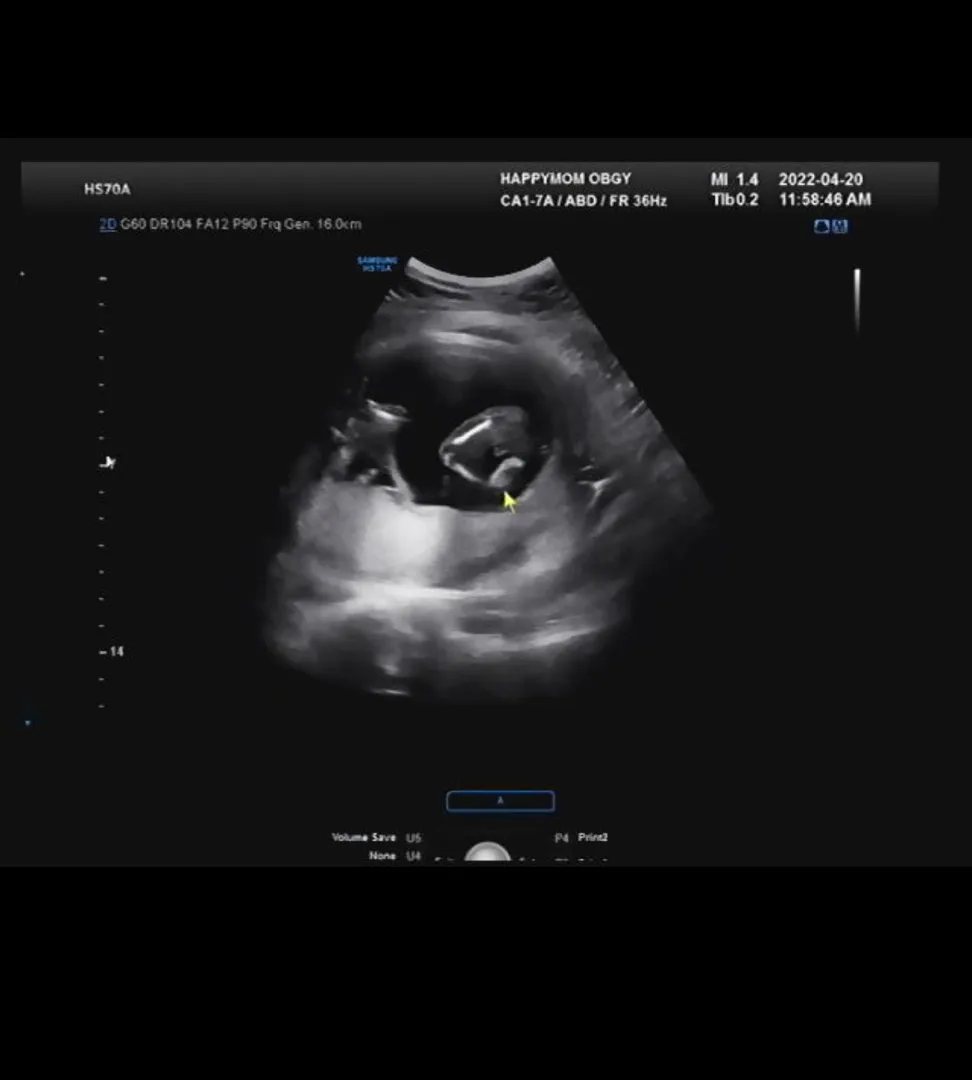Click the fan-shaped scan icon under the date

point(821,227)
